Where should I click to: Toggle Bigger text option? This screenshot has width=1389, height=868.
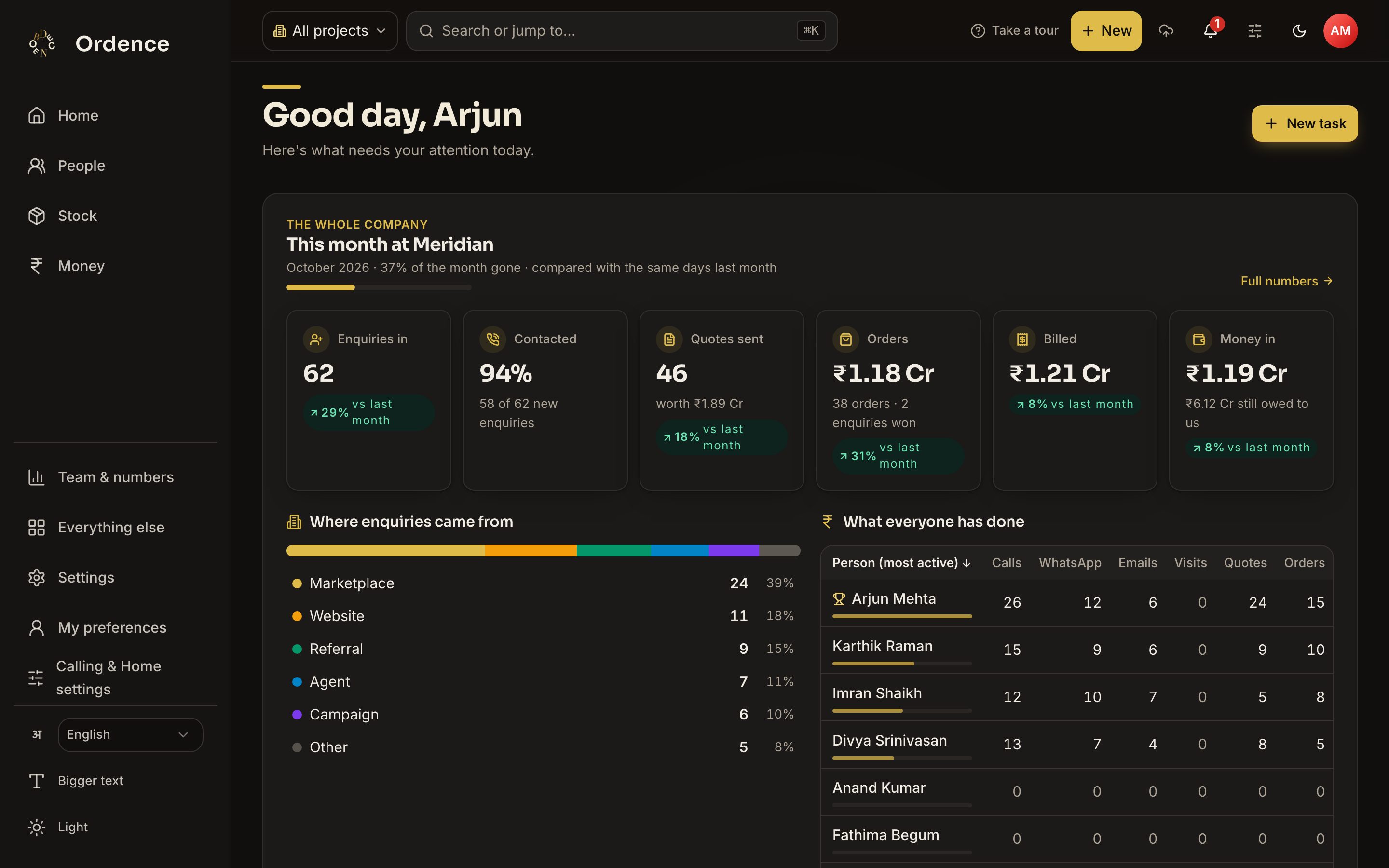tap(115, 781)
